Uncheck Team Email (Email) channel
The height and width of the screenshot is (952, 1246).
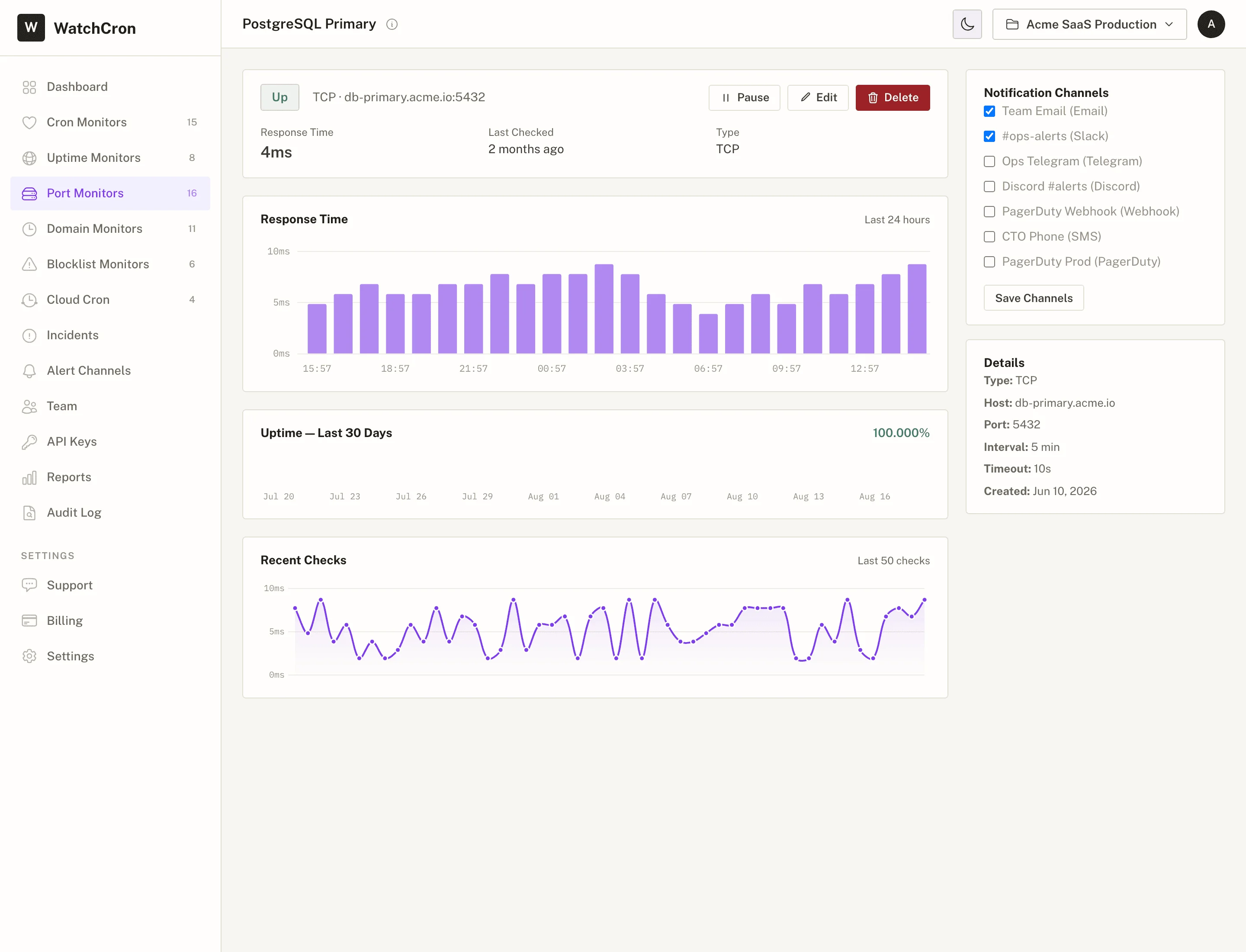click(x=989, y=111)
